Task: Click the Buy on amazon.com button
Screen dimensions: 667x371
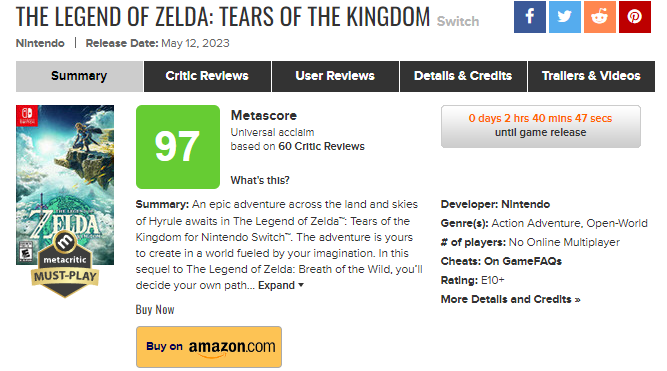Action: coord(209,347)
